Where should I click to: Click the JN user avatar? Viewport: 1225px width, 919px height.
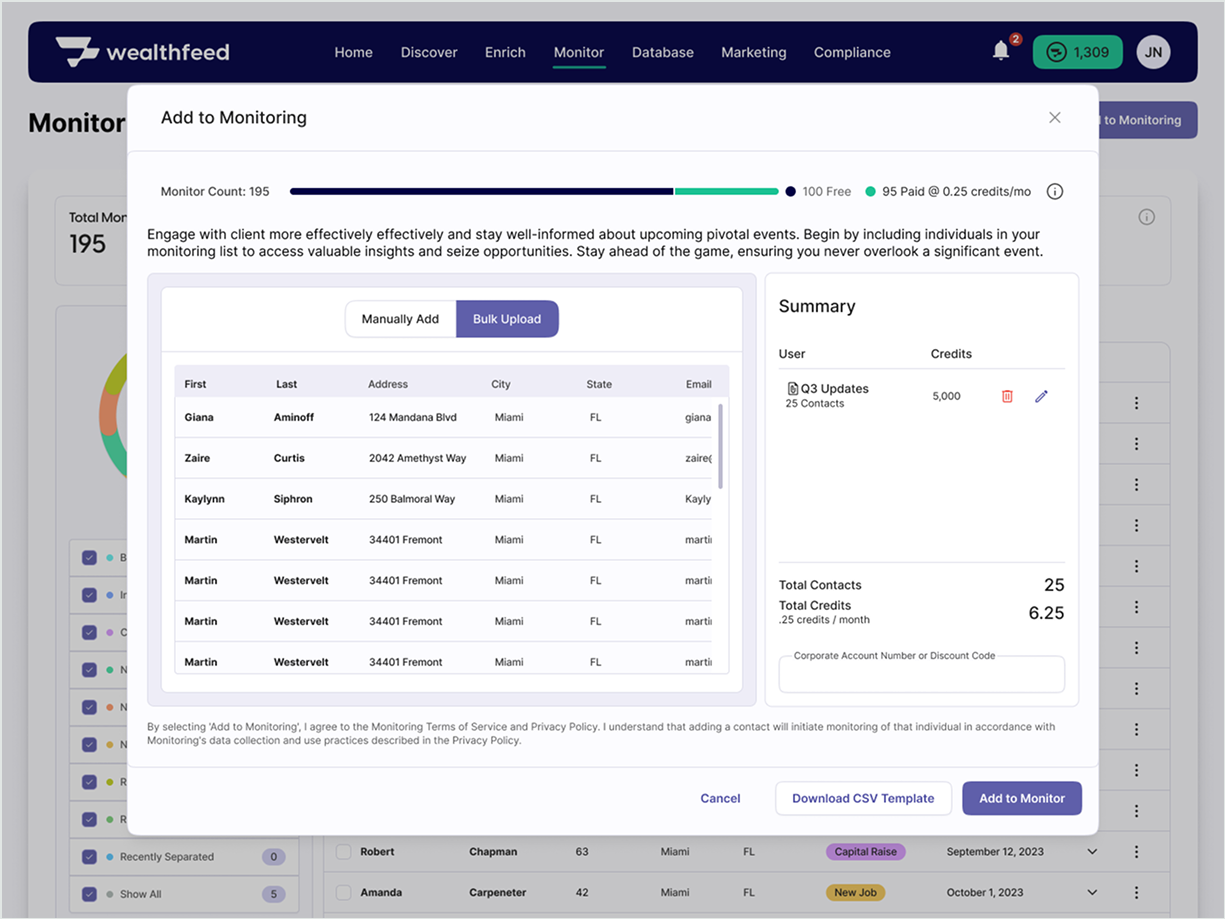point(1153,52)
